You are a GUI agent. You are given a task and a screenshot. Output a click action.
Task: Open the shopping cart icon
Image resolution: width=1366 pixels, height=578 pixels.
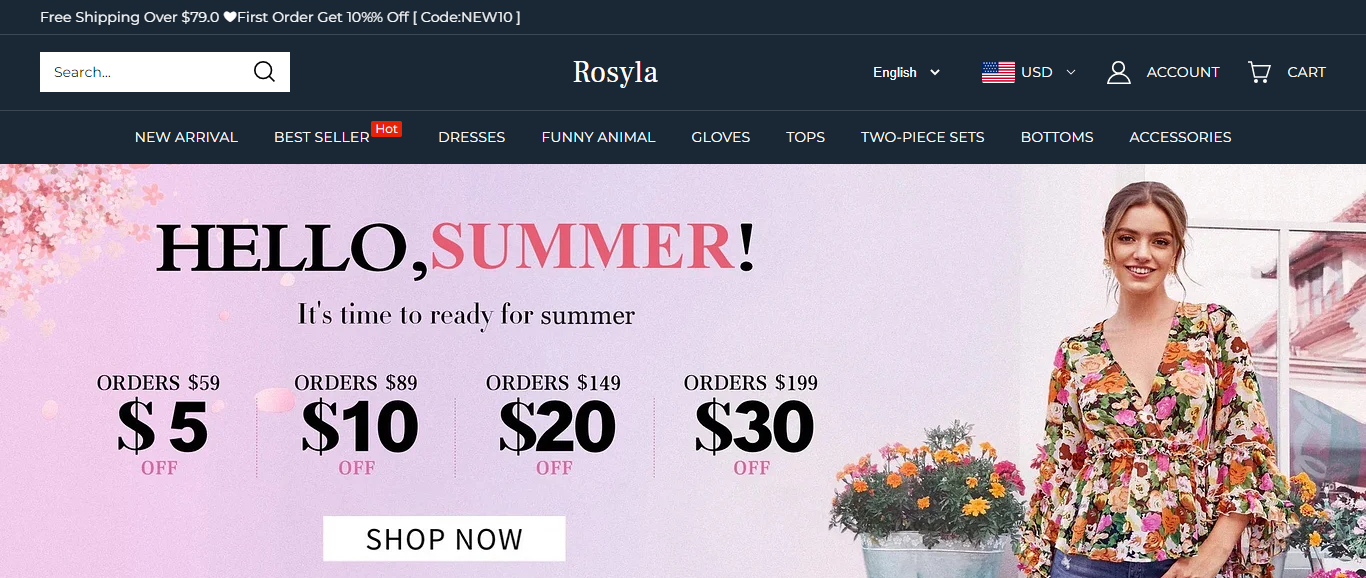pyautogui.click(x=1259, y=72)
